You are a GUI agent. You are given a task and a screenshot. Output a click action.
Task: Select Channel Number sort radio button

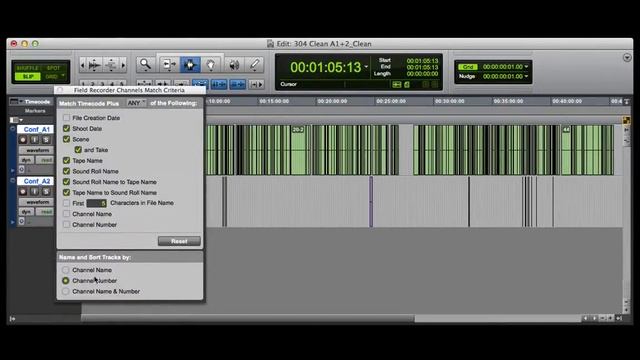point(66,280)
